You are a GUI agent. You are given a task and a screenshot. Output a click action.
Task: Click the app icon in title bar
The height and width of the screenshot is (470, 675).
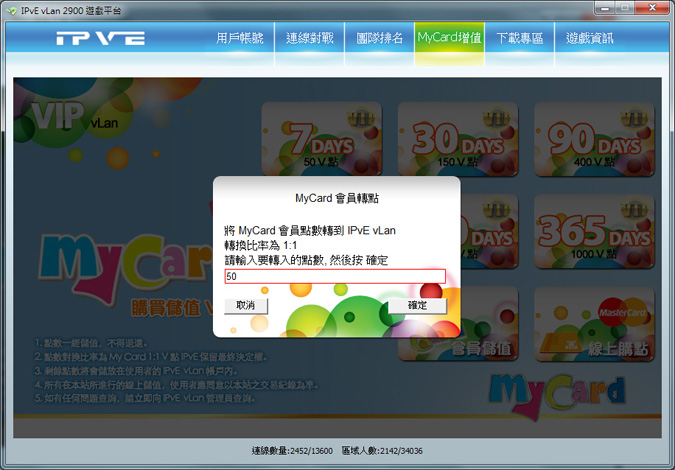(x=12, y=10)
